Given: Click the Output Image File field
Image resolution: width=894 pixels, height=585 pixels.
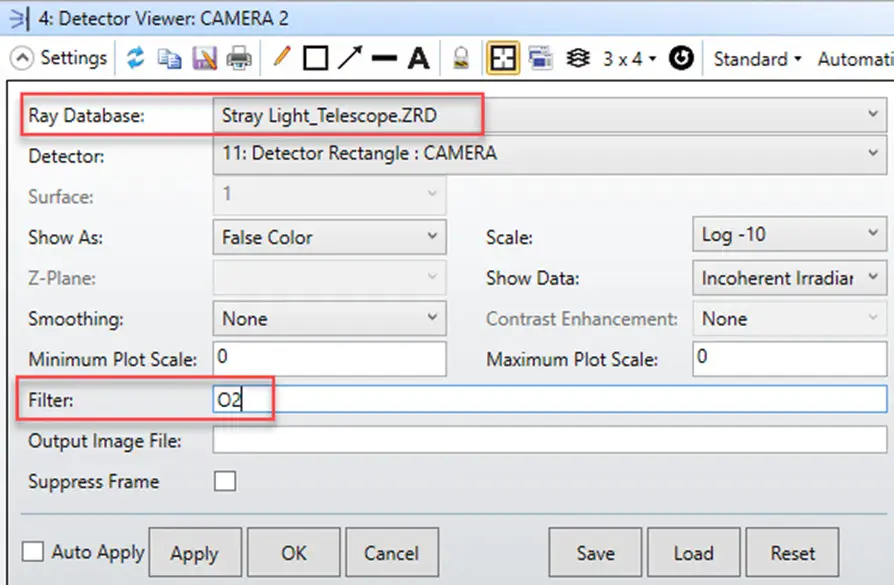Looking at the screenshot, I should point(550,440).
